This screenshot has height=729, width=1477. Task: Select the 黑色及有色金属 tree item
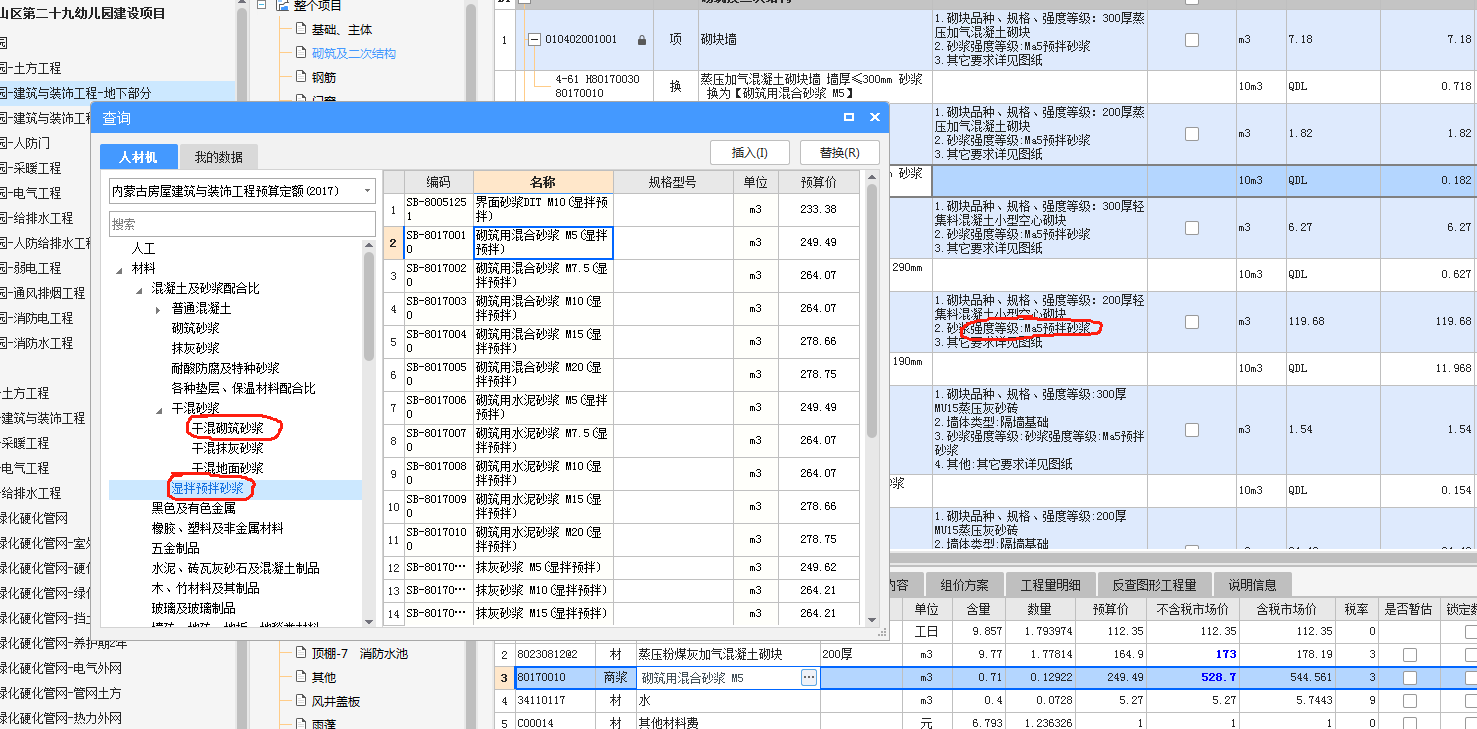pyautogui.click(x=194, y=508)
